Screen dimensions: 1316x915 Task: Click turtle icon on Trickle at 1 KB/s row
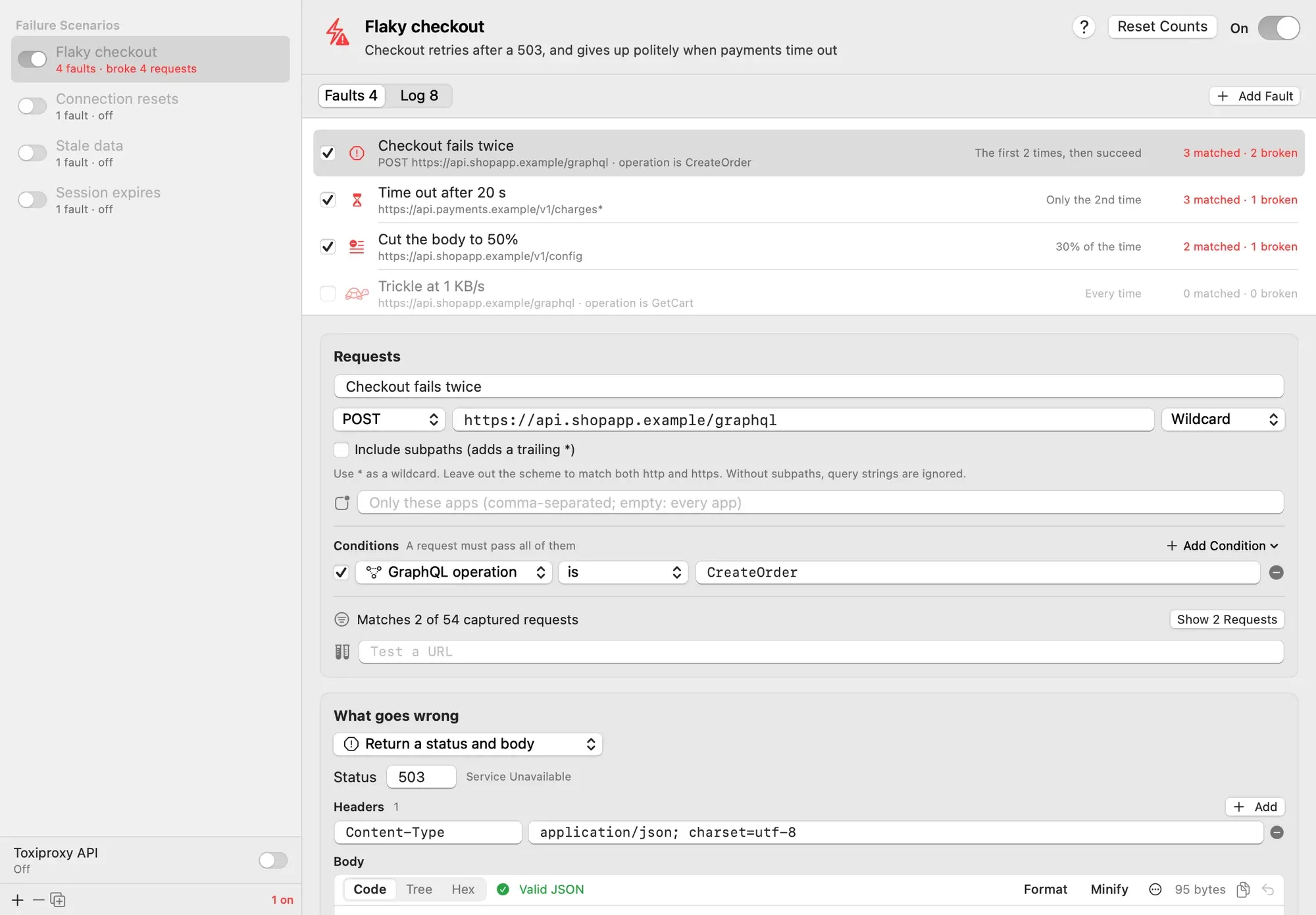point(357,294)
